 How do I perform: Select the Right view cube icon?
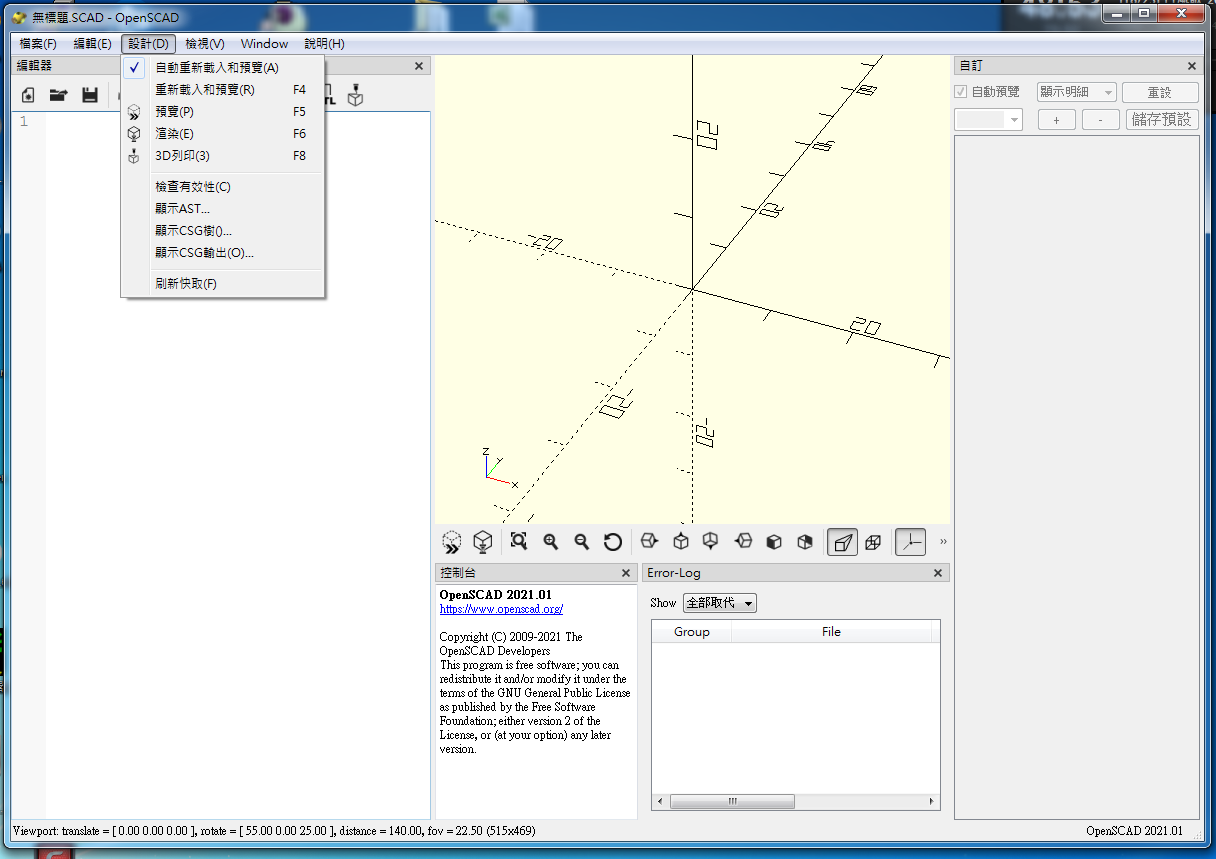(x=650, y=541)
